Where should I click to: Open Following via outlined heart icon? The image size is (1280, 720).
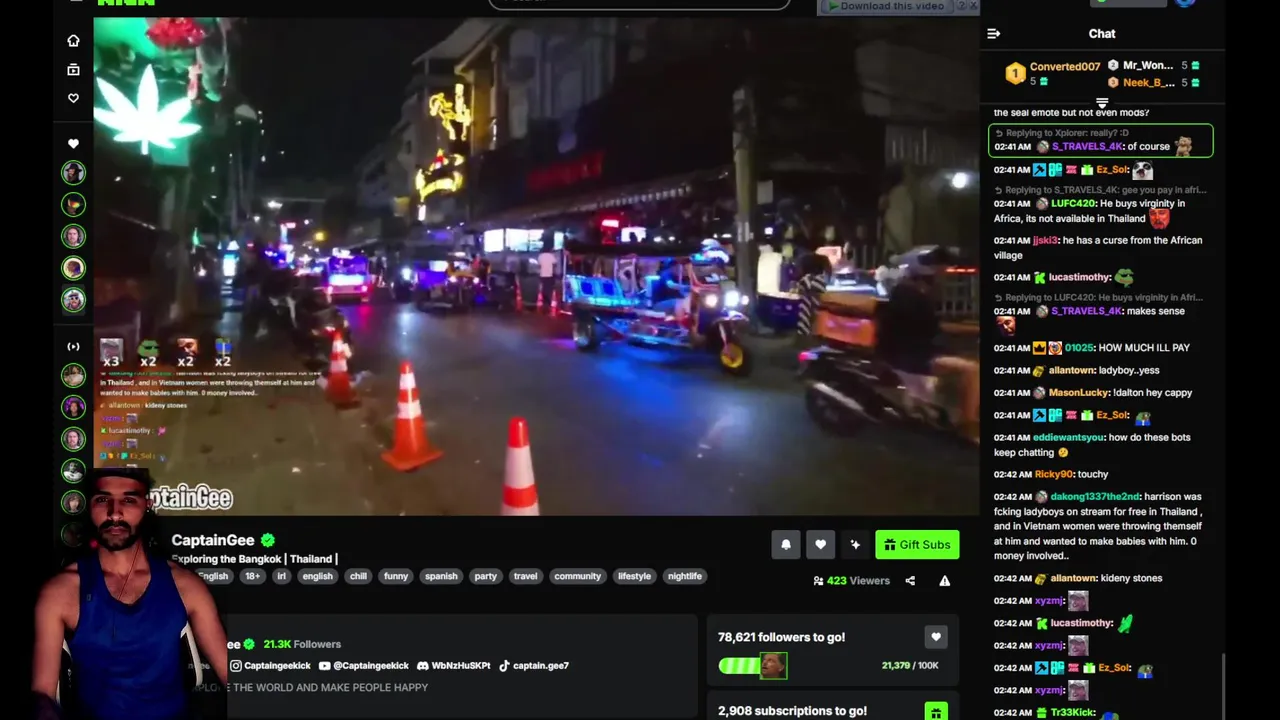(x=73, y=98)
